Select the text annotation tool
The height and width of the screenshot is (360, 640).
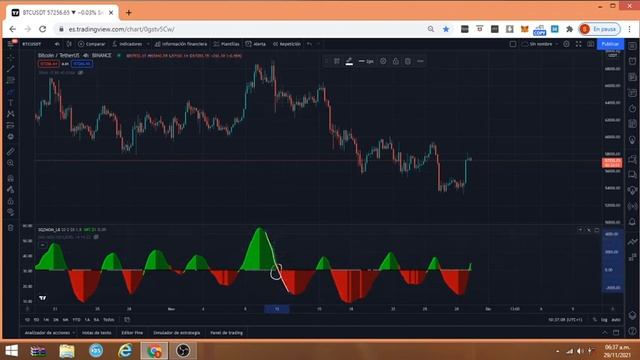click(11, 102)
